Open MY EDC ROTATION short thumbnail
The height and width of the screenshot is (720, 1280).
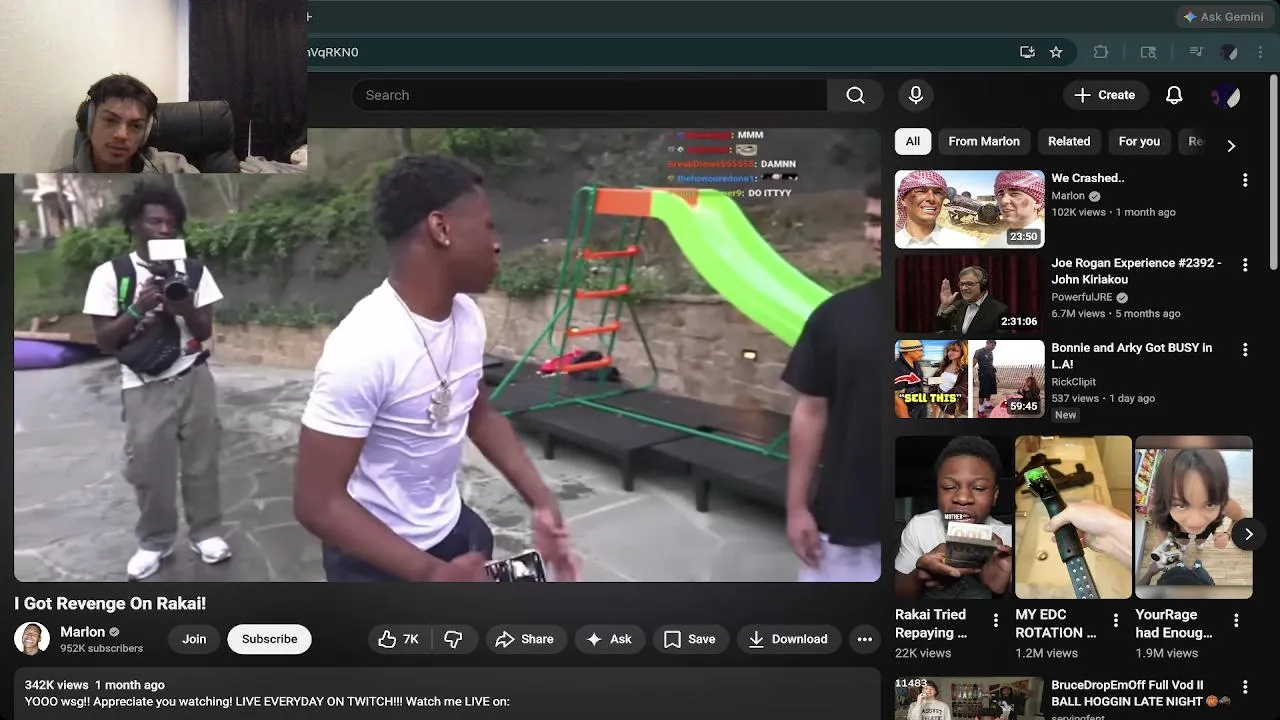pyautogui.click(x=1073, y=517)
